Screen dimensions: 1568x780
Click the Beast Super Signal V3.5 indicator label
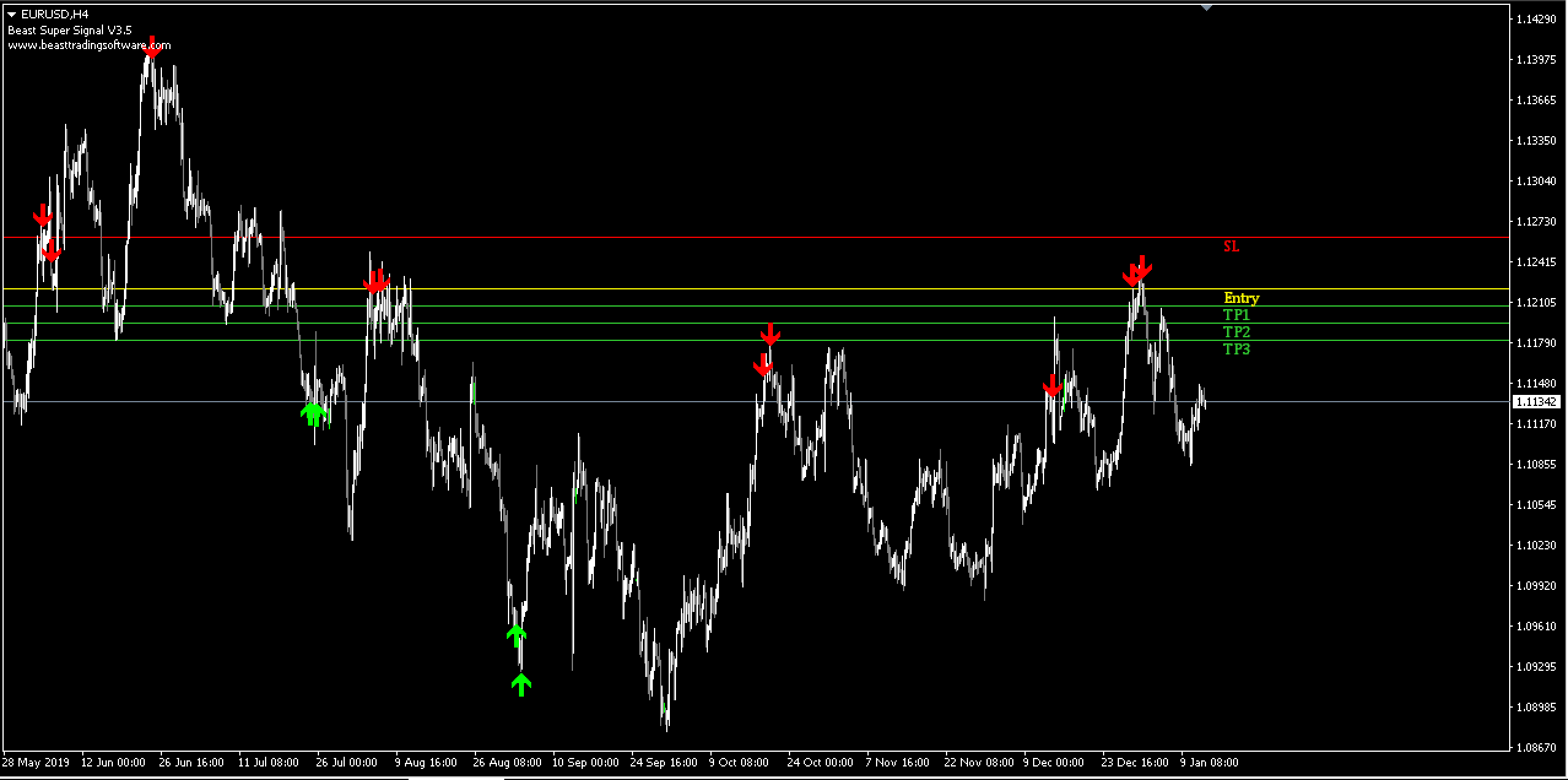coord(69,30)
